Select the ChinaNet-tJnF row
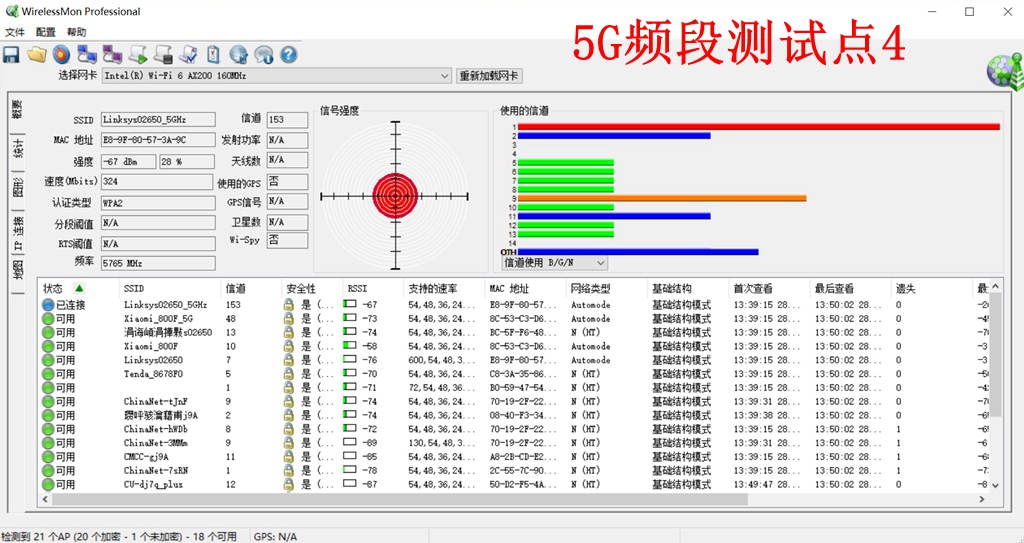This screenshot has height=543, width=1024. click(x=514, y=401)
